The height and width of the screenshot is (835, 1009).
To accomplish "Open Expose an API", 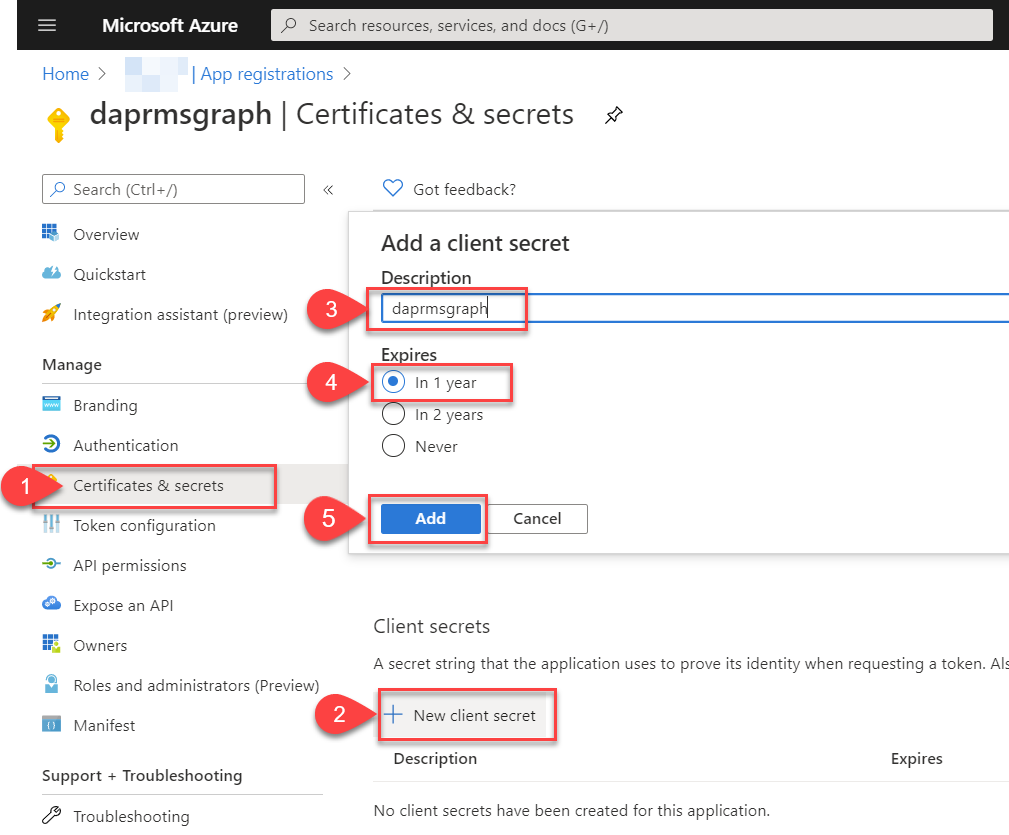I will tap(123, 605).
